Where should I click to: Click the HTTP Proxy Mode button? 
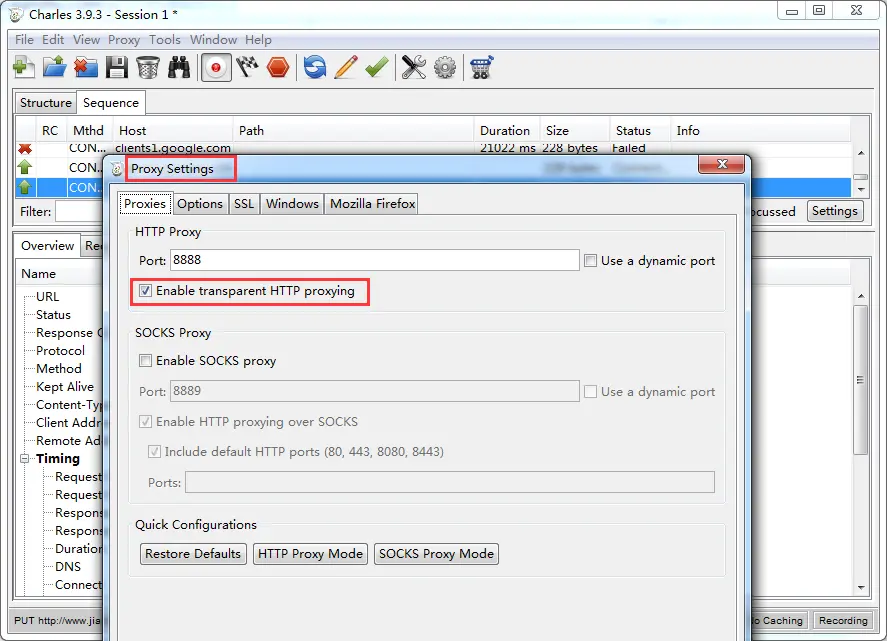coord(310,554)
